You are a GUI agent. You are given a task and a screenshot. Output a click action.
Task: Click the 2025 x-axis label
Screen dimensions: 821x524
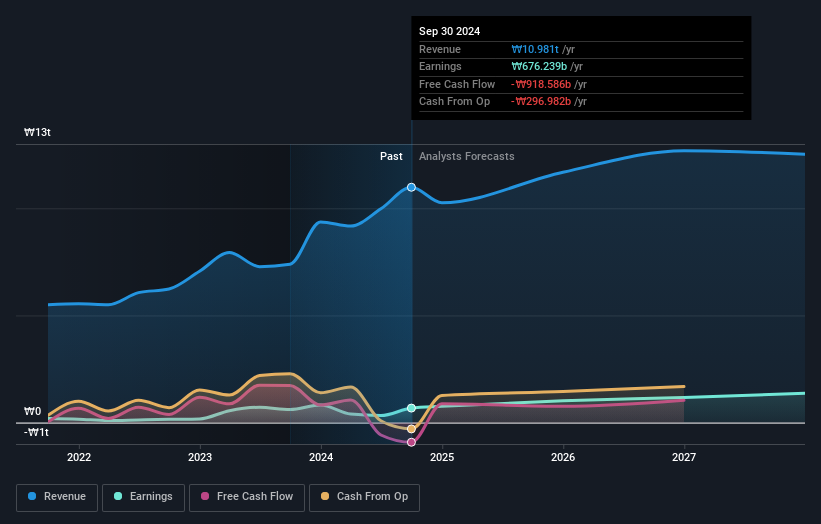[442, 458]
